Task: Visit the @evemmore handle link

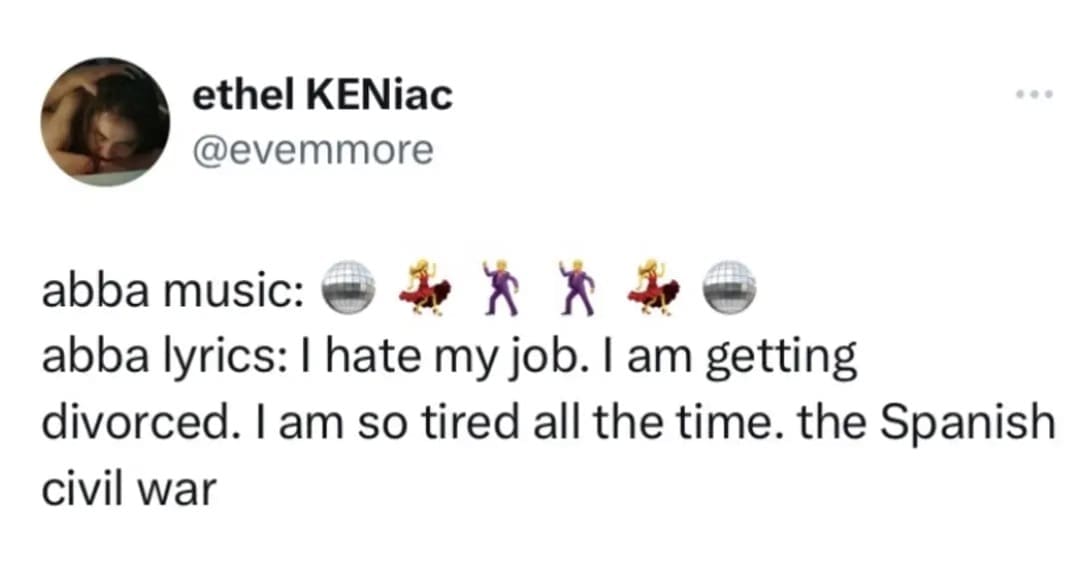Action: tap(313, 150)
